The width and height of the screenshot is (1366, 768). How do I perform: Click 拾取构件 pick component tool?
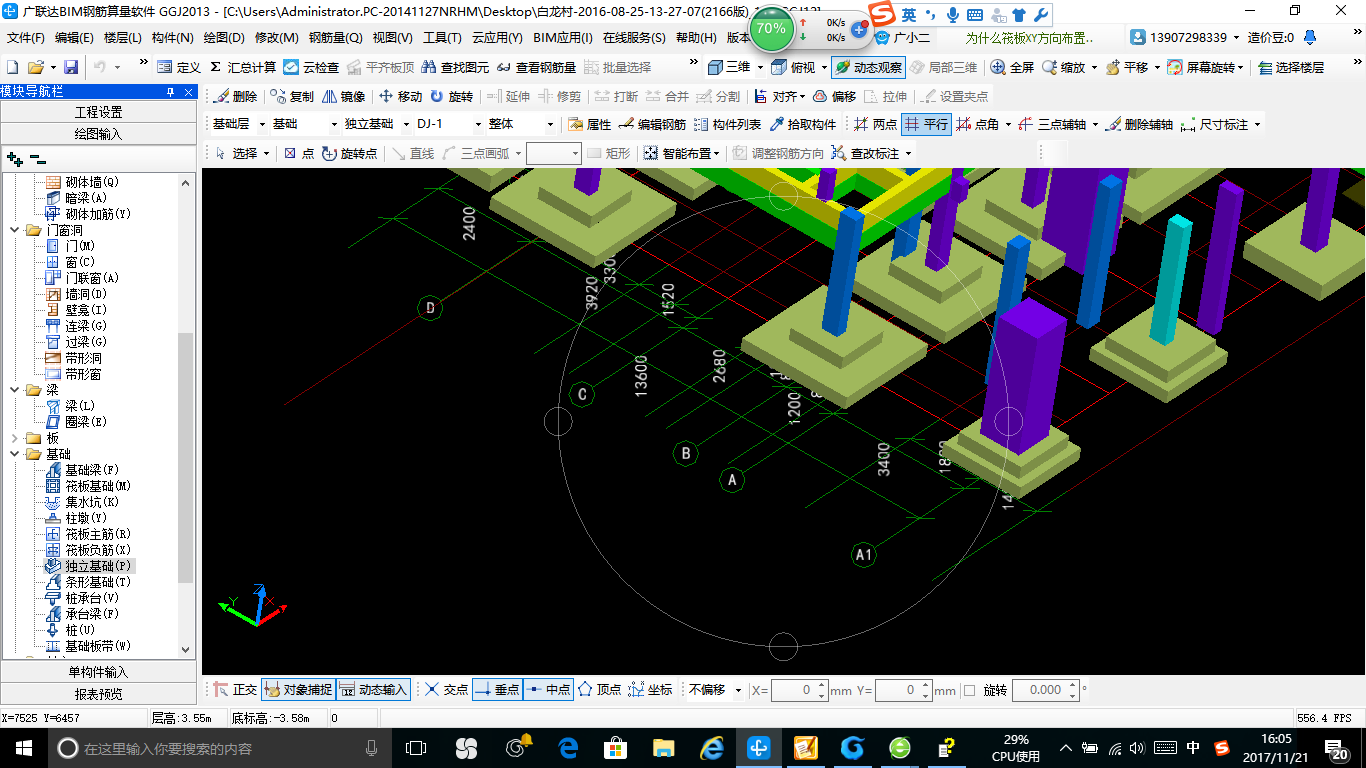[x=802, y=124]
